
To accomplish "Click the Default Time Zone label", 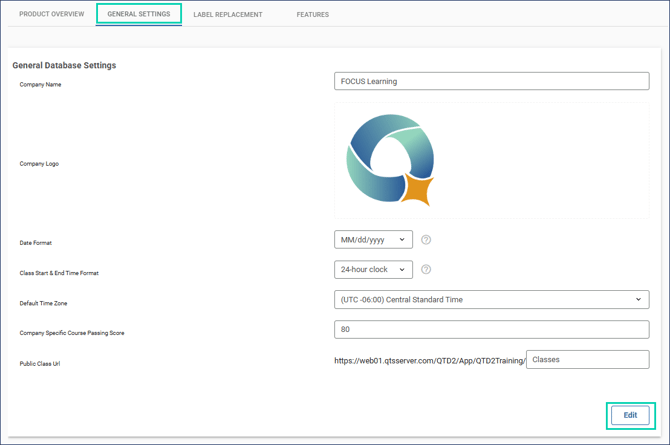I will pos(43,303).
